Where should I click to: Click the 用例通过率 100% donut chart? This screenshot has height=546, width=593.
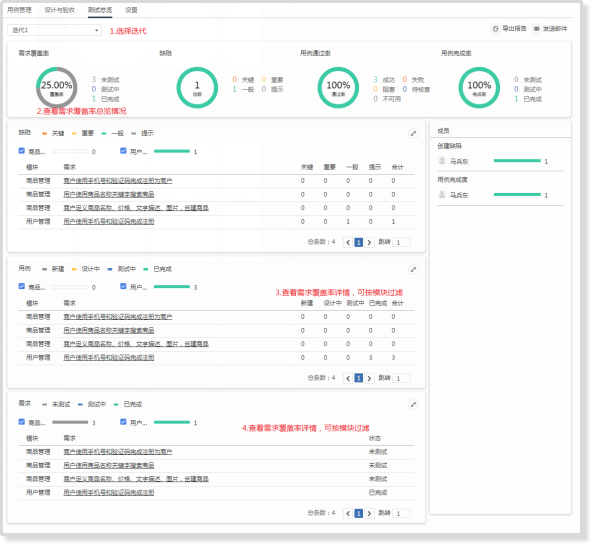click(338, 88)
